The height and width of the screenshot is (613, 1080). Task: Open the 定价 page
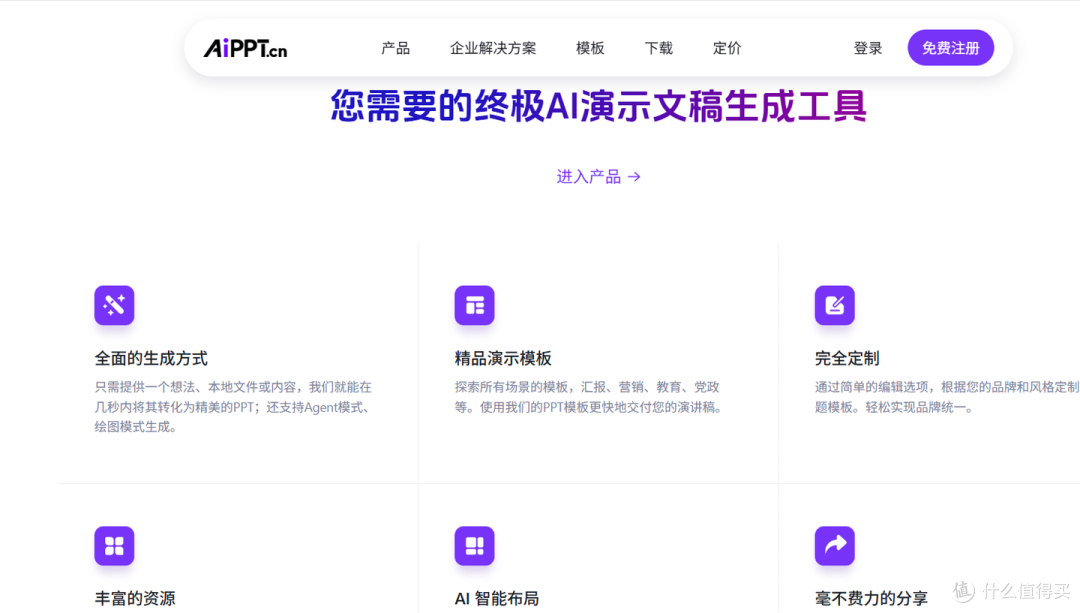pyautogui.click(x=727, y=48)
